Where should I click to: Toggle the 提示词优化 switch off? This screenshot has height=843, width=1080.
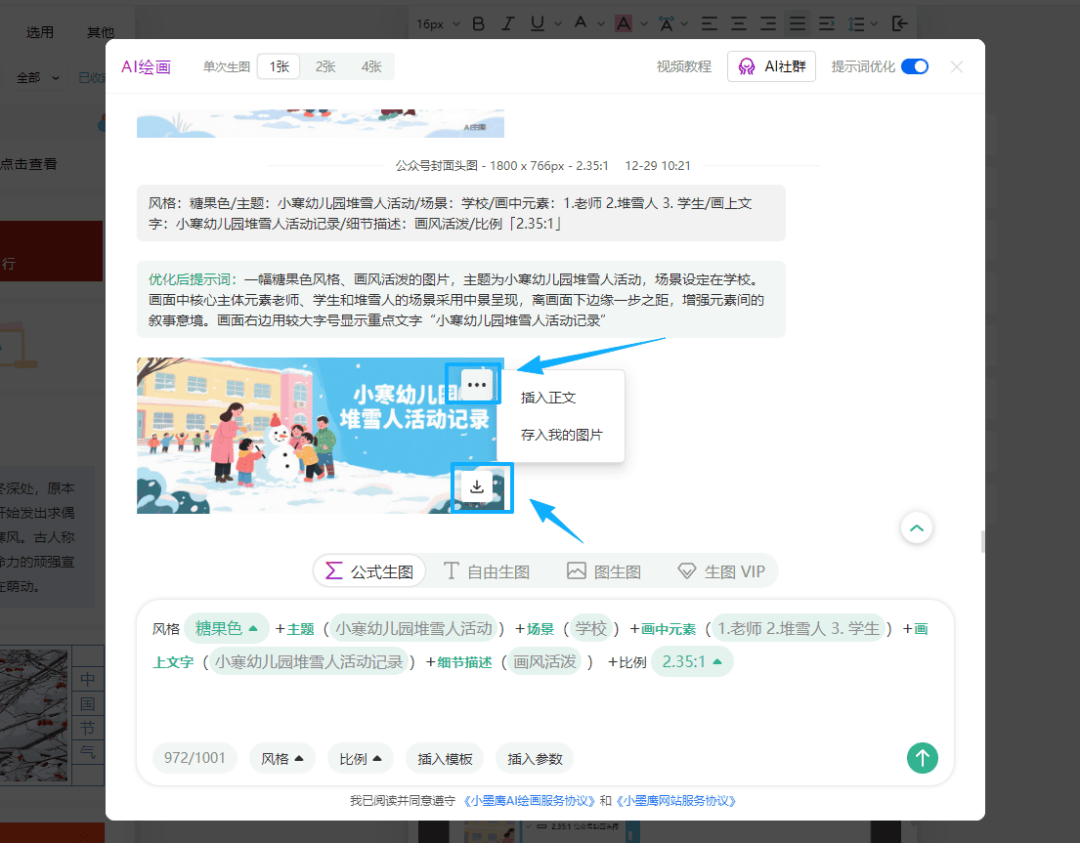tap(914, 67)
